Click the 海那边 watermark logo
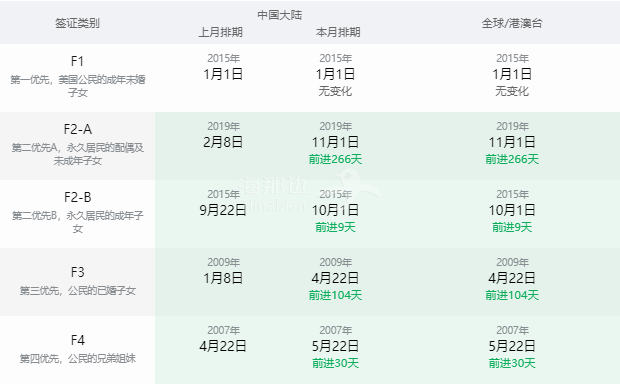The image size is (620, 384). click(x=308, y=190)
